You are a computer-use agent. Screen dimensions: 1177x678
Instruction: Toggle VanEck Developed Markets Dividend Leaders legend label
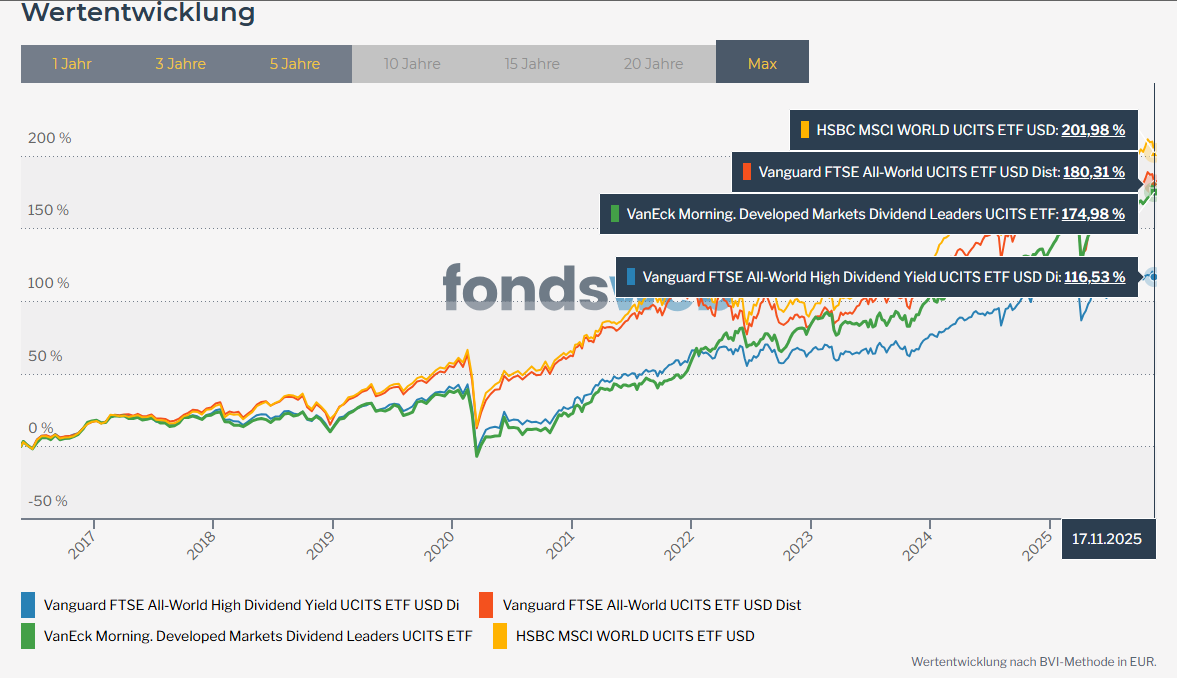pos(258,635)
